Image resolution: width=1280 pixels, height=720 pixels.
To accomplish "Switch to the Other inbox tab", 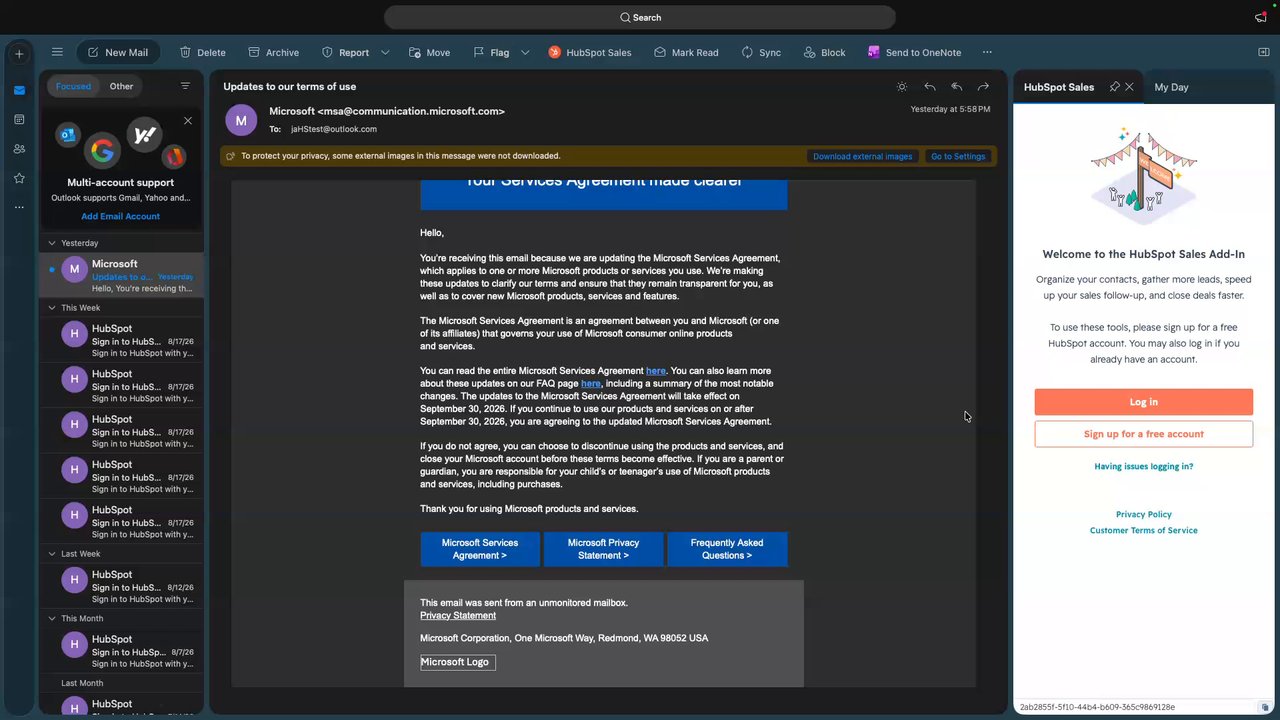I will coord(121,86).
